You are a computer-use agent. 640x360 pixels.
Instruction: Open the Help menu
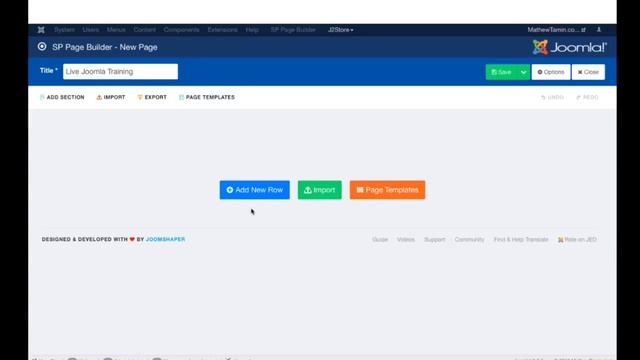pyautogui.click(x=252, y=30)
